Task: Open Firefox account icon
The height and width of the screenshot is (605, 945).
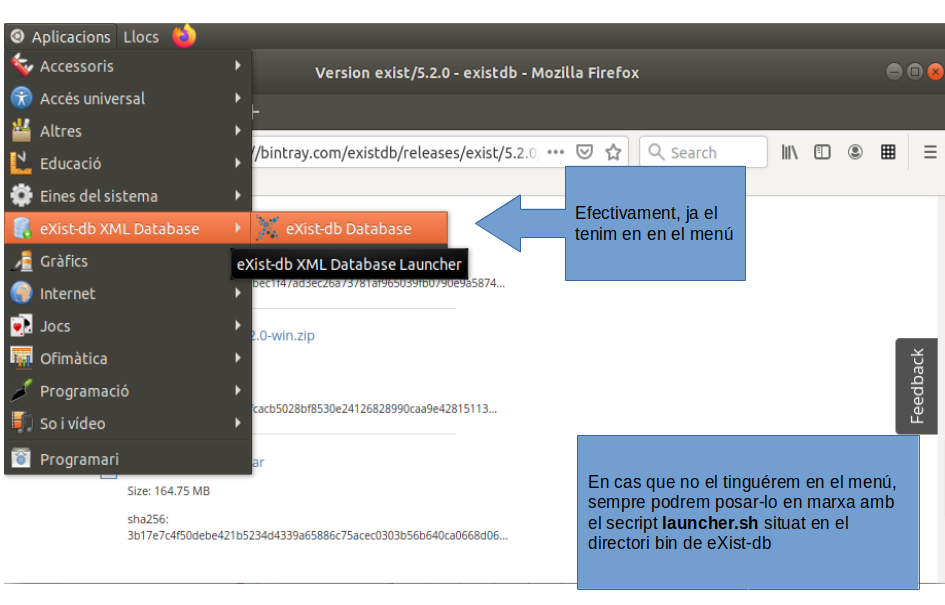Action: click(x=855, y=152)
